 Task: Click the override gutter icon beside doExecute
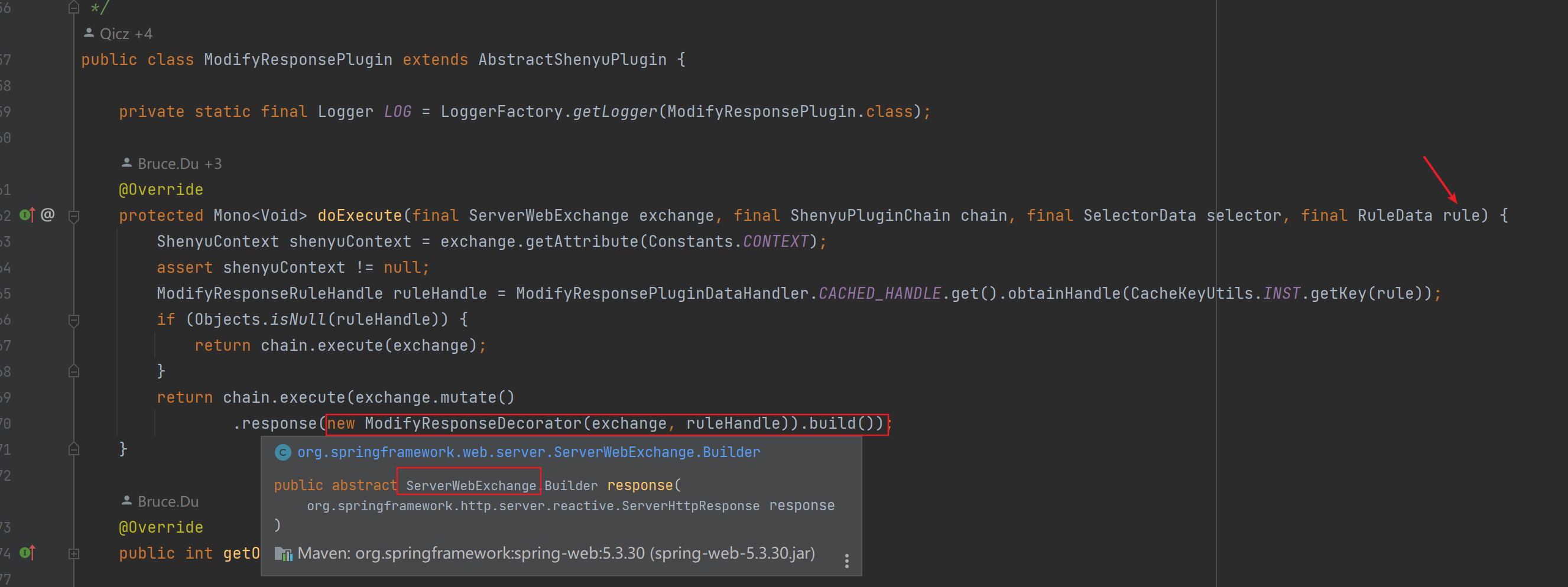(x=27, y=215)
